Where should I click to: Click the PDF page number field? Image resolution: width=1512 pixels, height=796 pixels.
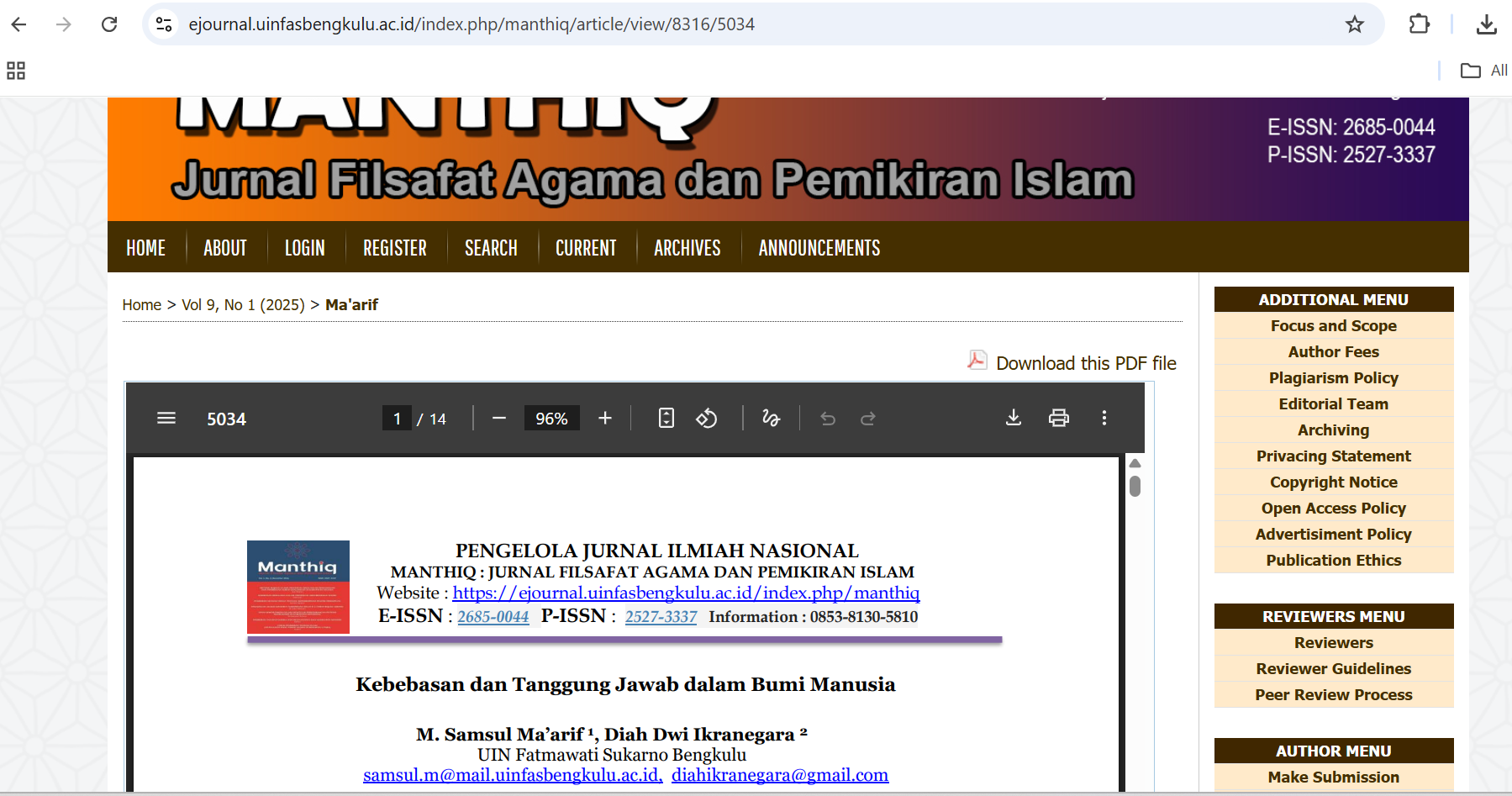tap(398, 419)
